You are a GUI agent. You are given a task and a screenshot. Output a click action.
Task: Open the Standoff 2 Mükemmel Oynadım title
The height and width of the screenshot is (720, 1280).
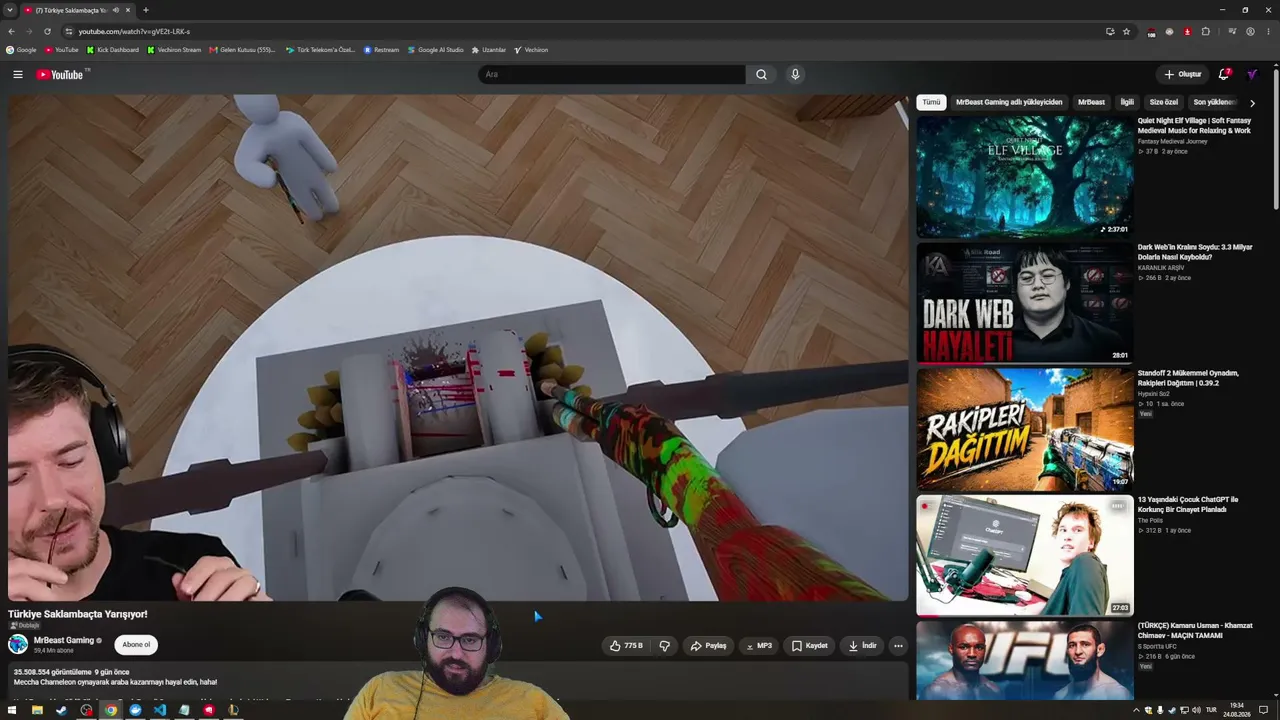pyautogui.click(x=1188, y=378)
